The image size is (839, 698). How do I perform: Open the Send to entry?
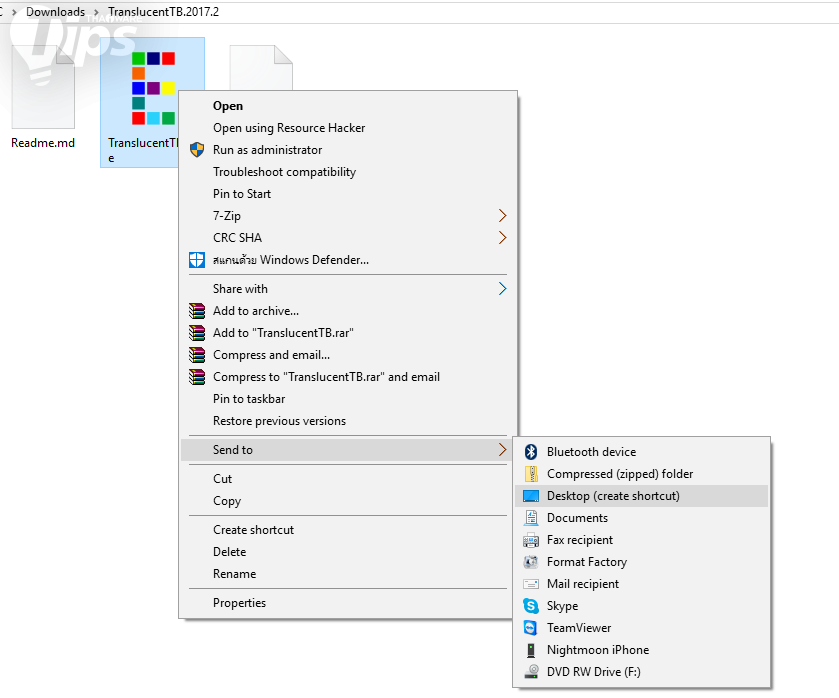tap(348, 450)
